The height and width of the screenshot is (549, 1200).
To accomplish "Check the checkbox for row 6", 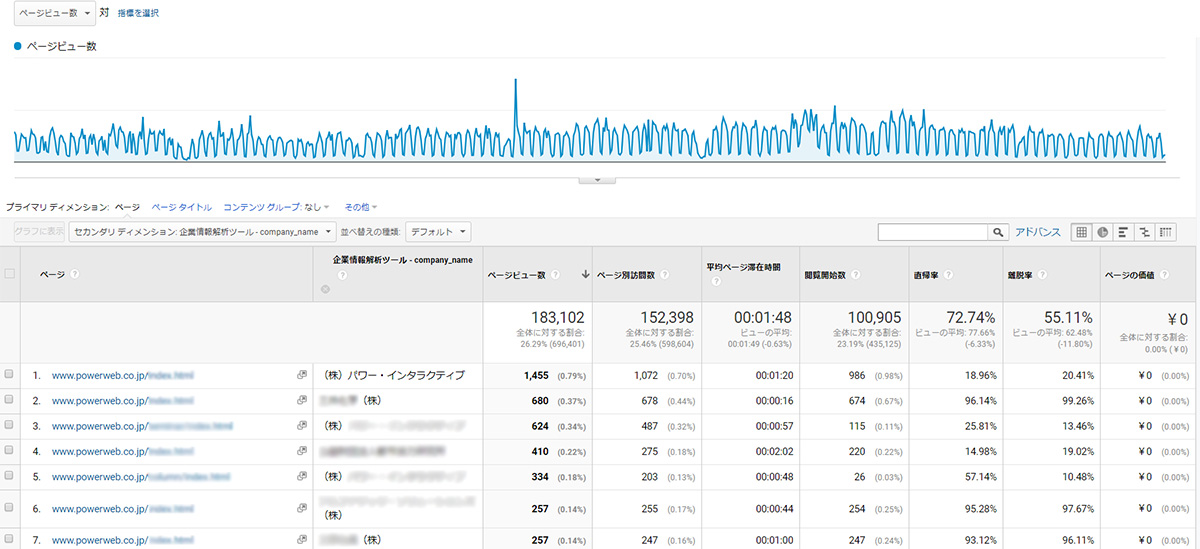I will coord(9,509).
